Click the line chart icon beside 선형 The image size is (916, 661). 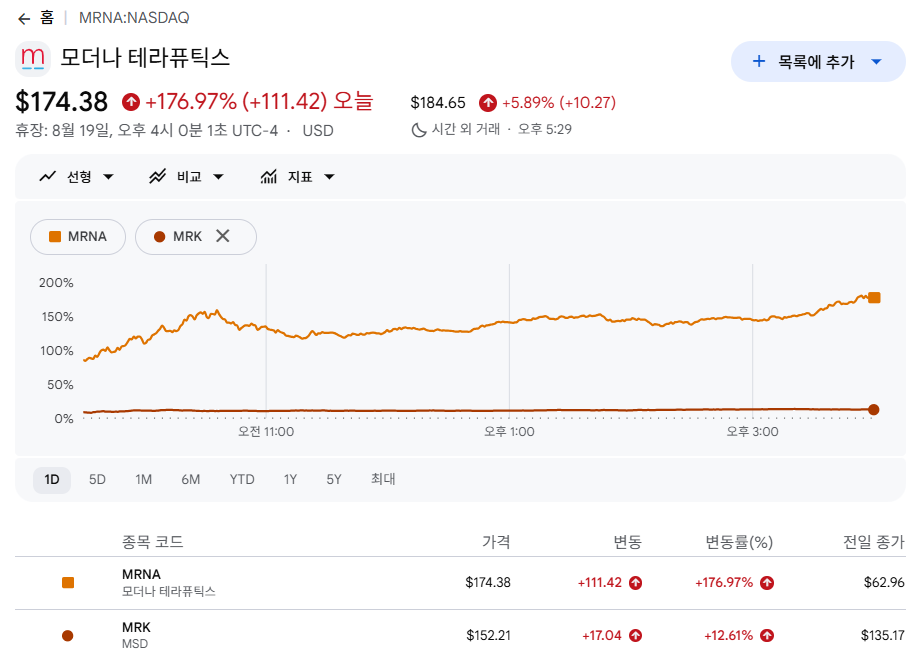pyautogui.click(x=47, y=176)
